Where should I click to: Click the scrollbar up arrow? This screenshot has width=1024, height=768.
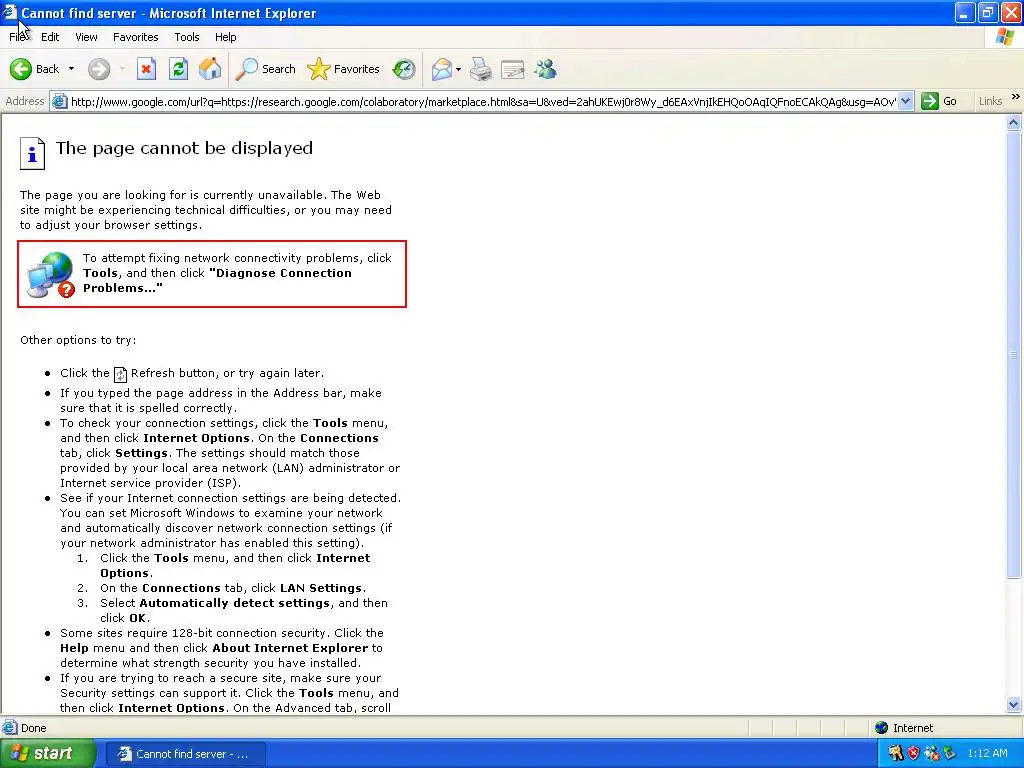click(1014, 122)
